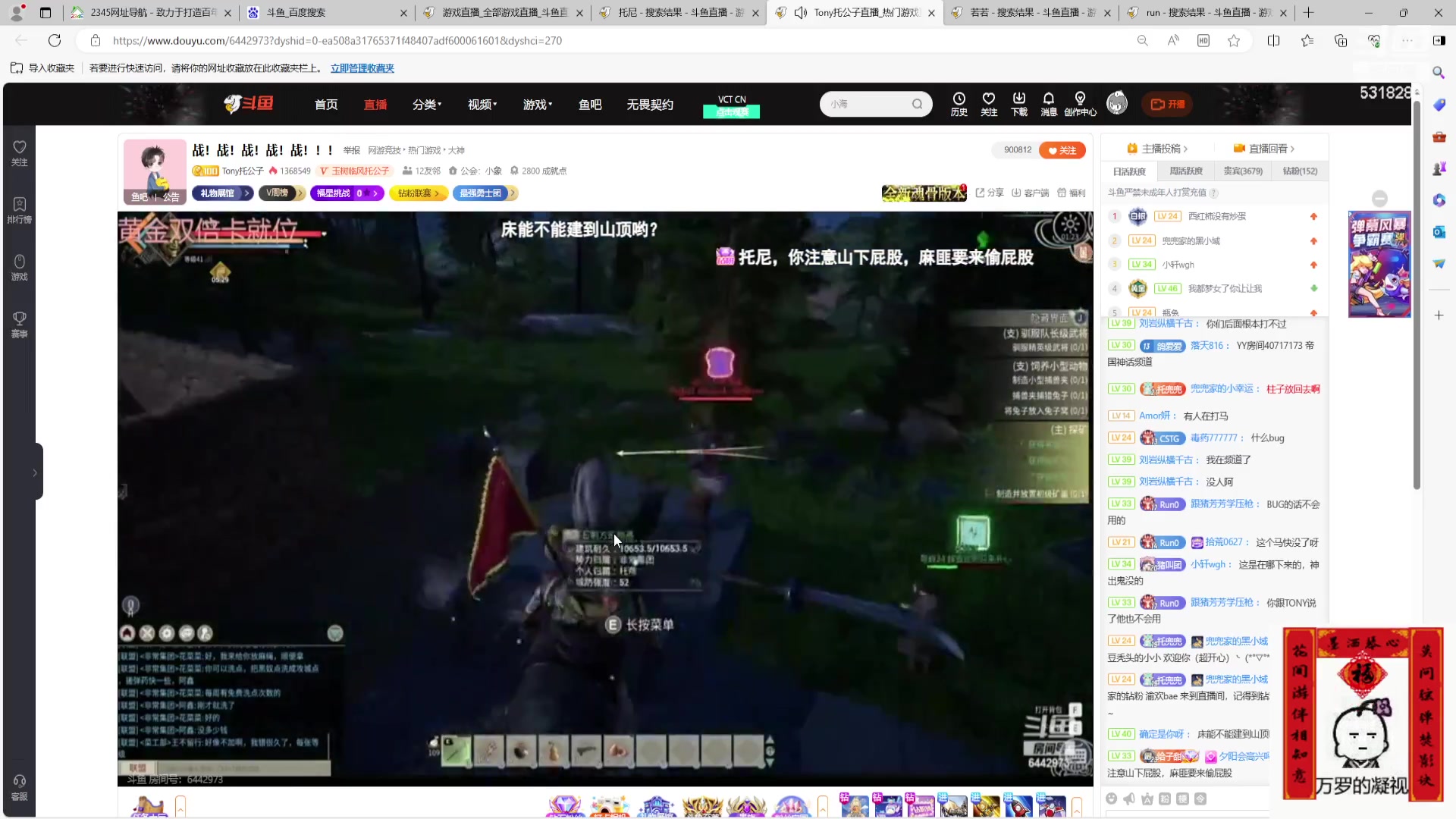Open watch history via 历史 clock icon
Viewport: 1456px width, 819px height.
point(959,104)
